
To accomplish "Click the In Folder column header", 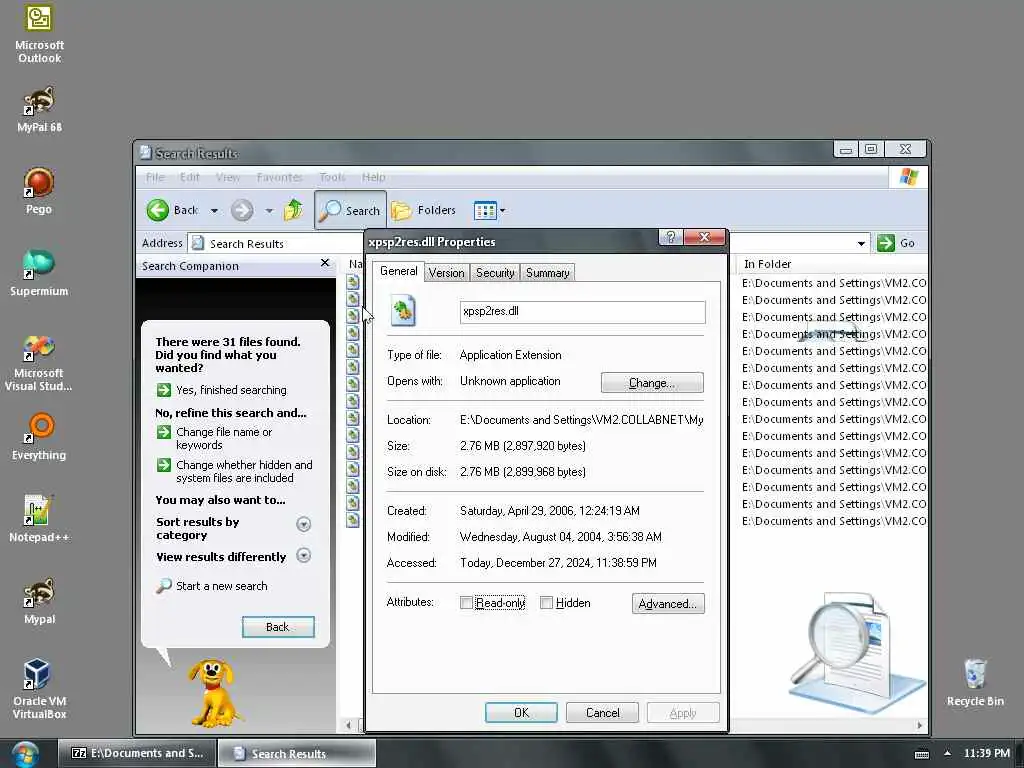I will click(x=833, y=264).
